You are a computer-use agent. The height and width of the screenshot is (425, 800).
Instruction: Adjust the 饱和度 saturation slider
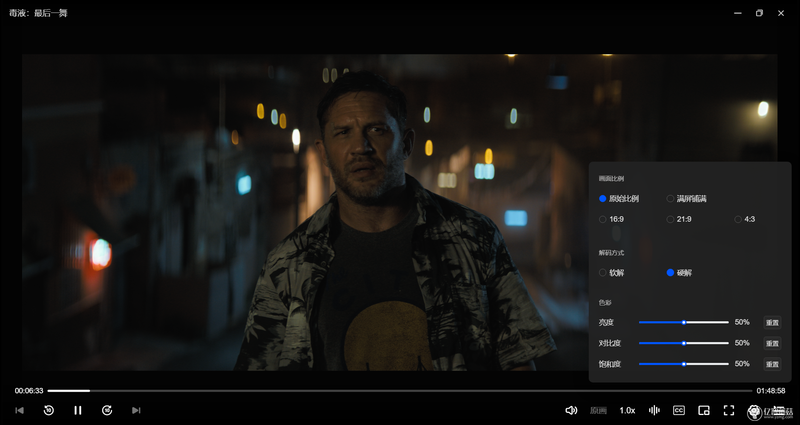pos(684,364)
